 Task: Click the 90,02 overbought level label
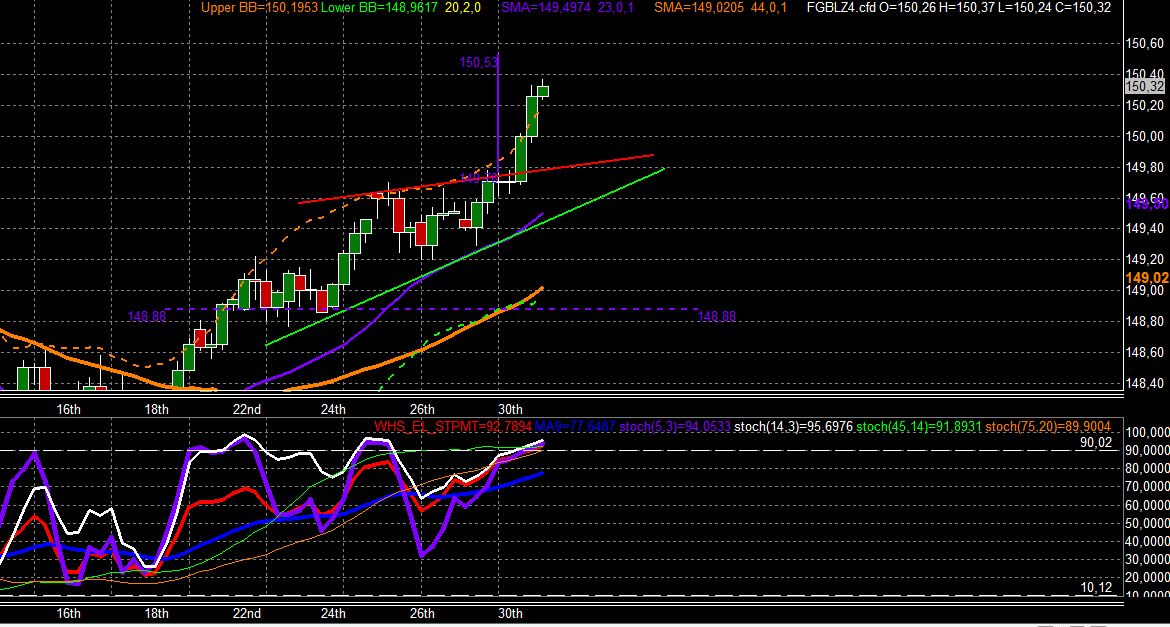(1096, 443)
